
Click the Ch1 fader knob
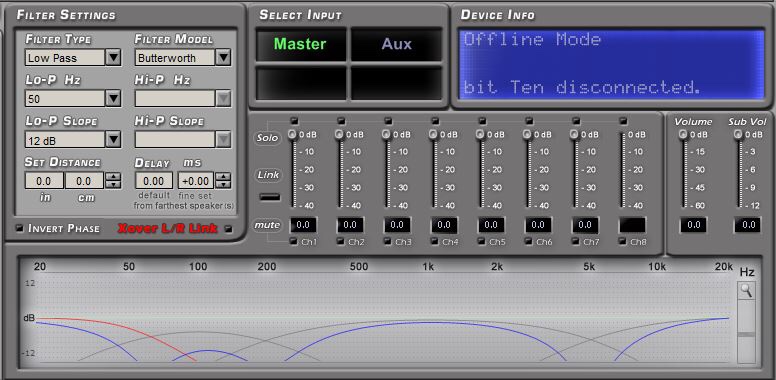(292, 134)
